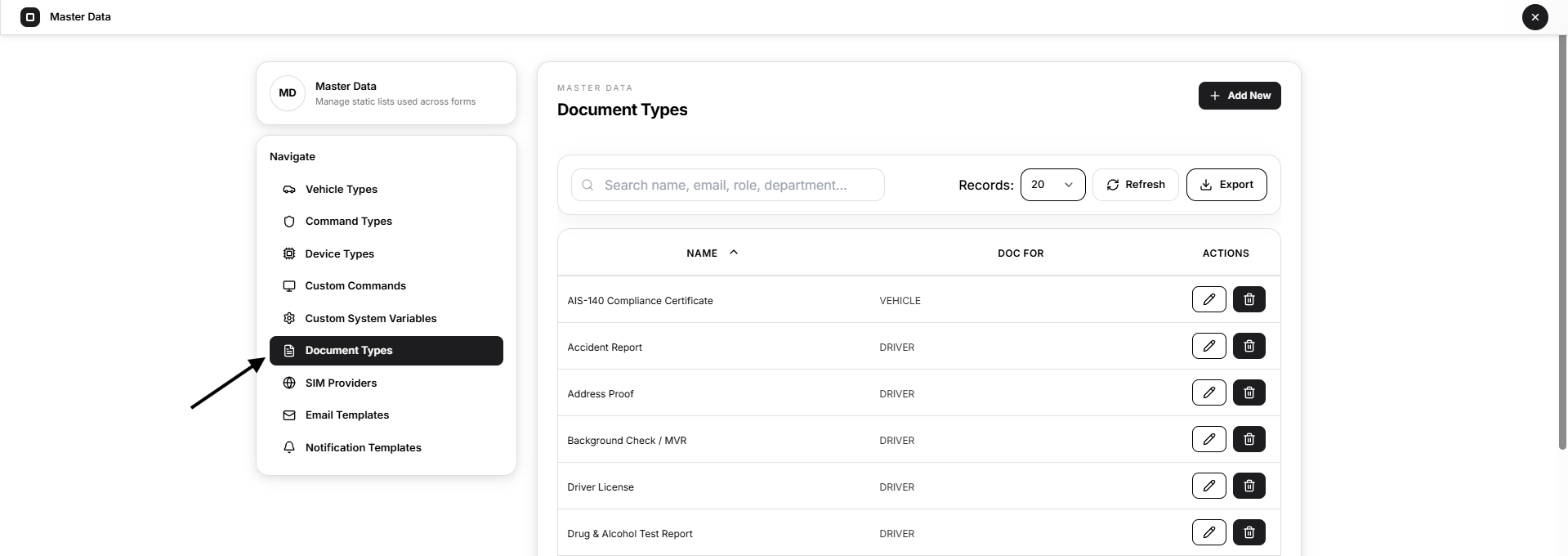Image resolution: width=1568 pixels, height=556 pixels.
Task: Click the VEHICLE doc-for value
Action: pyautogui.click(x=900, y=301)
